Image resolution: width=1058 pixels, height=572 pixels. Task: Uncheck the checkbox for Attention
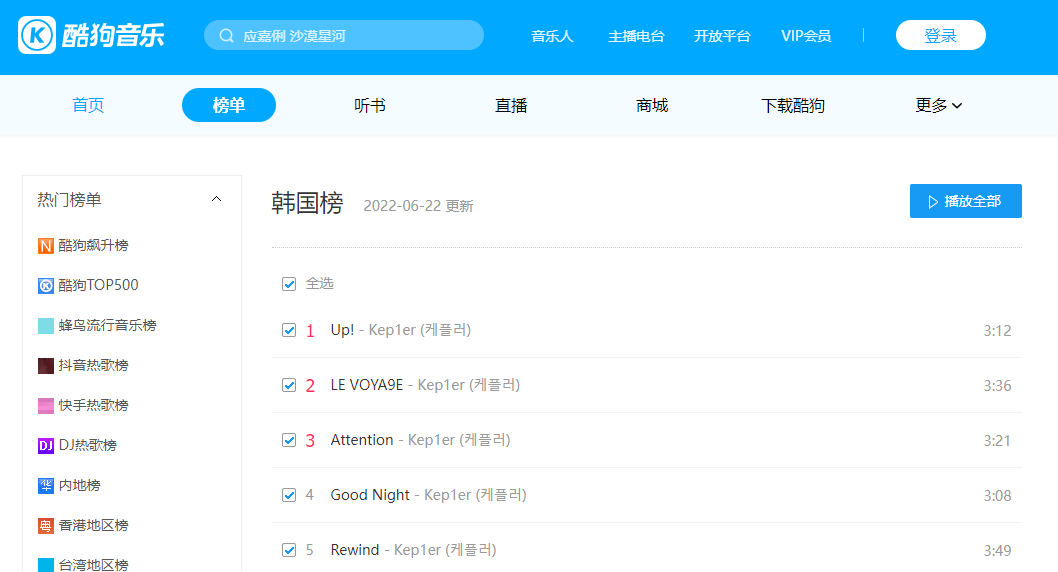(x=289, y=440)
